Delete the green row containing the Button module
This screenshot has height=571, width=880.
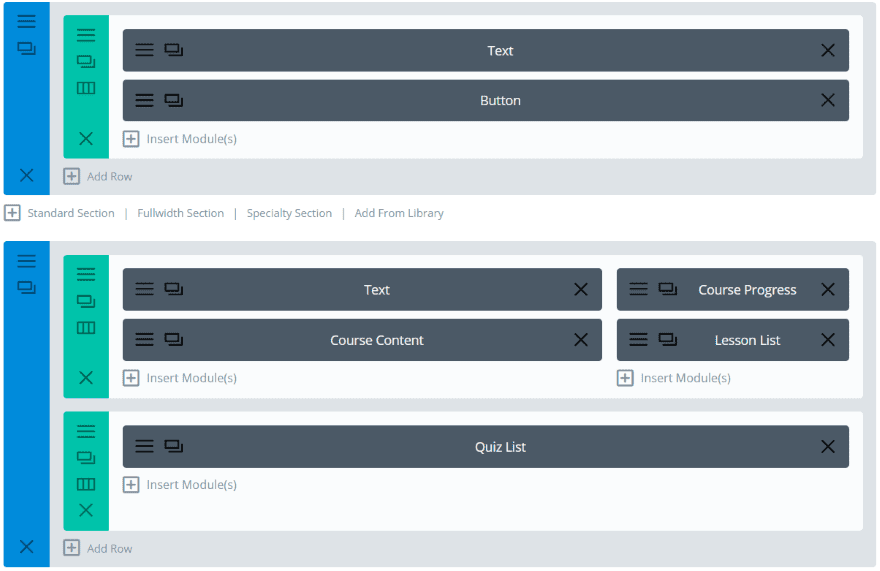click(x=86, y=139)
